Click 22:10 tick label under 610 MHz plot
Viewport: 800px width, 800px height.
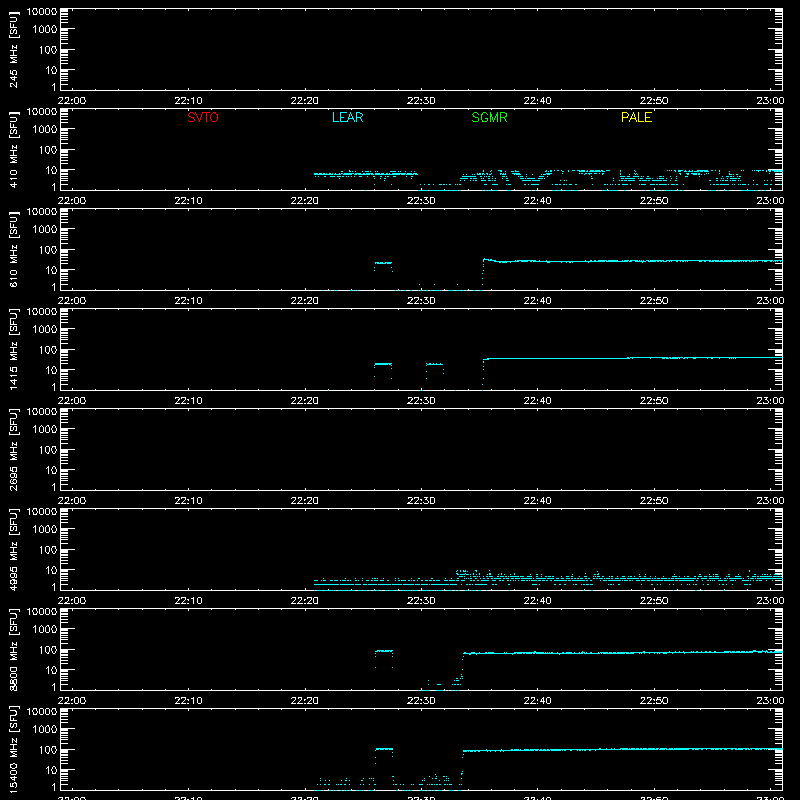(188, 301)
